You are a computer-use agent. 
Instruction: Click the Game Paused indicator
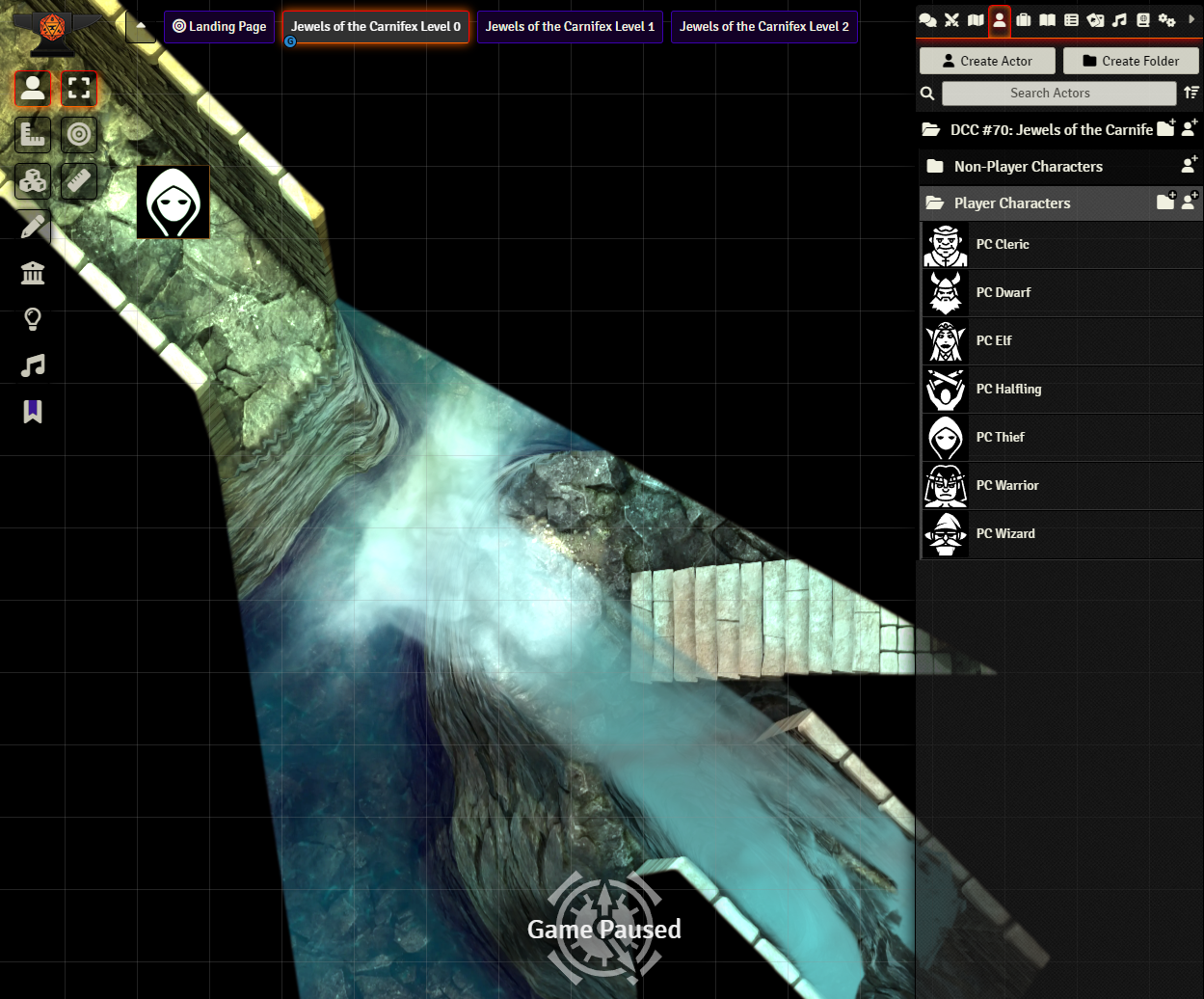pos(604,928)
